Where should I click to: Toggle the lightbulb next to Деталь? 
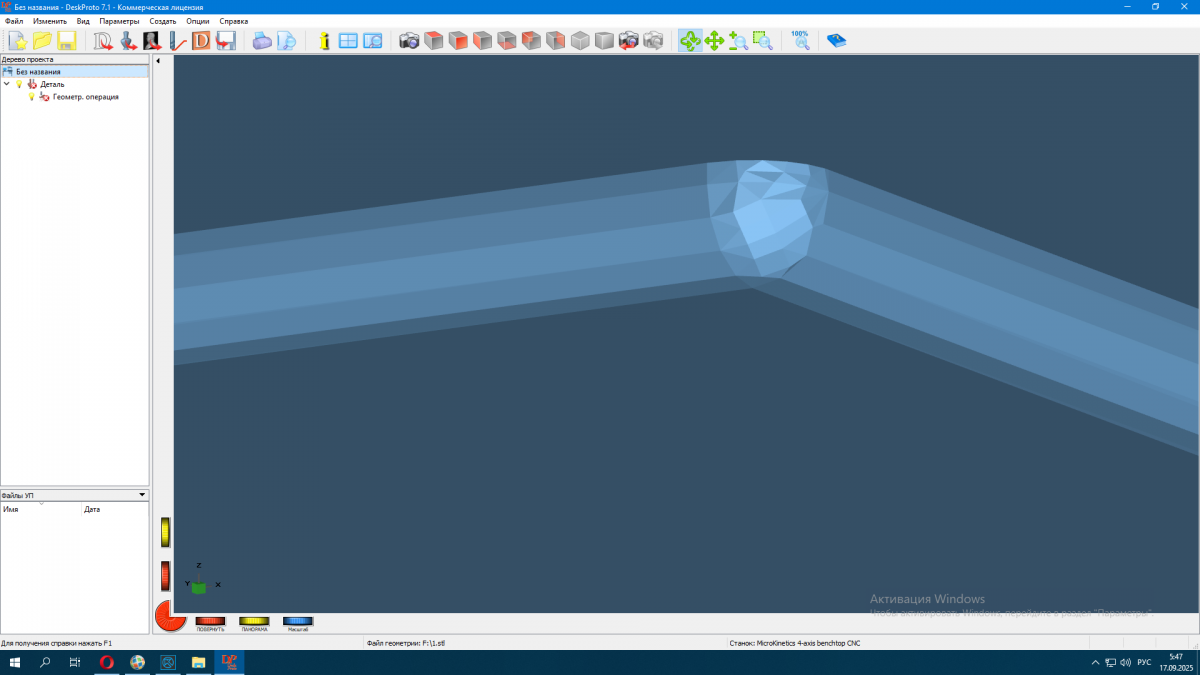point(19,84)
